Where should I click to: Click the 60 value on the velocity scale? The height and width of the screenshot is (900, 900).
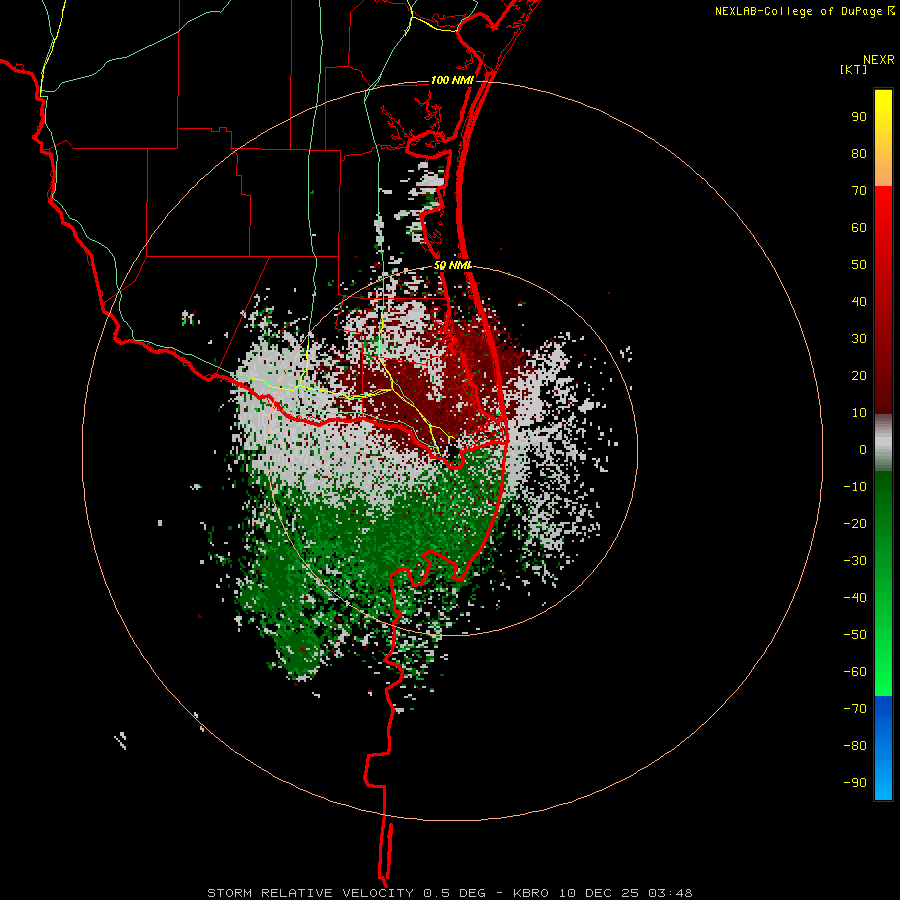859,228
